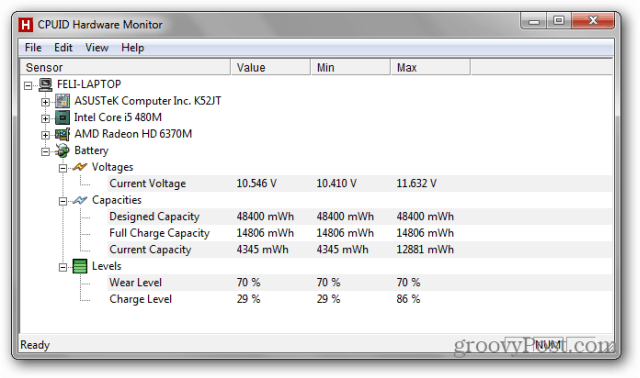Image resolution: width=640 pixels, height=378 pixels.
Task: Click the Ready status bar text
Action: pyautogui.click(x=35, y=345)
